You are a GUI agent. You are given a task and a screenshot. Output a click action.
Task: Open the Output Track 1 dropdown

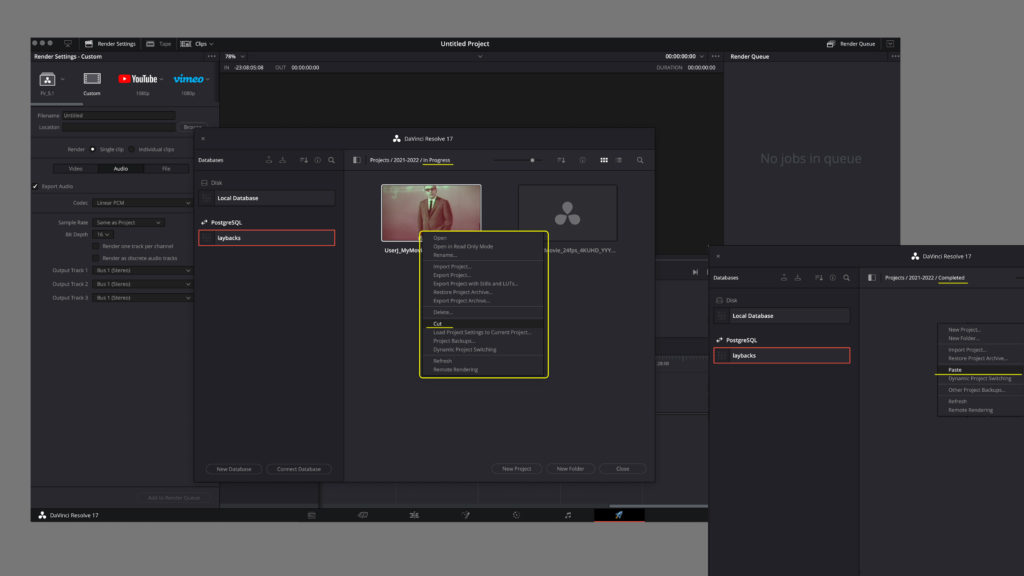click(x=142, y=270)
